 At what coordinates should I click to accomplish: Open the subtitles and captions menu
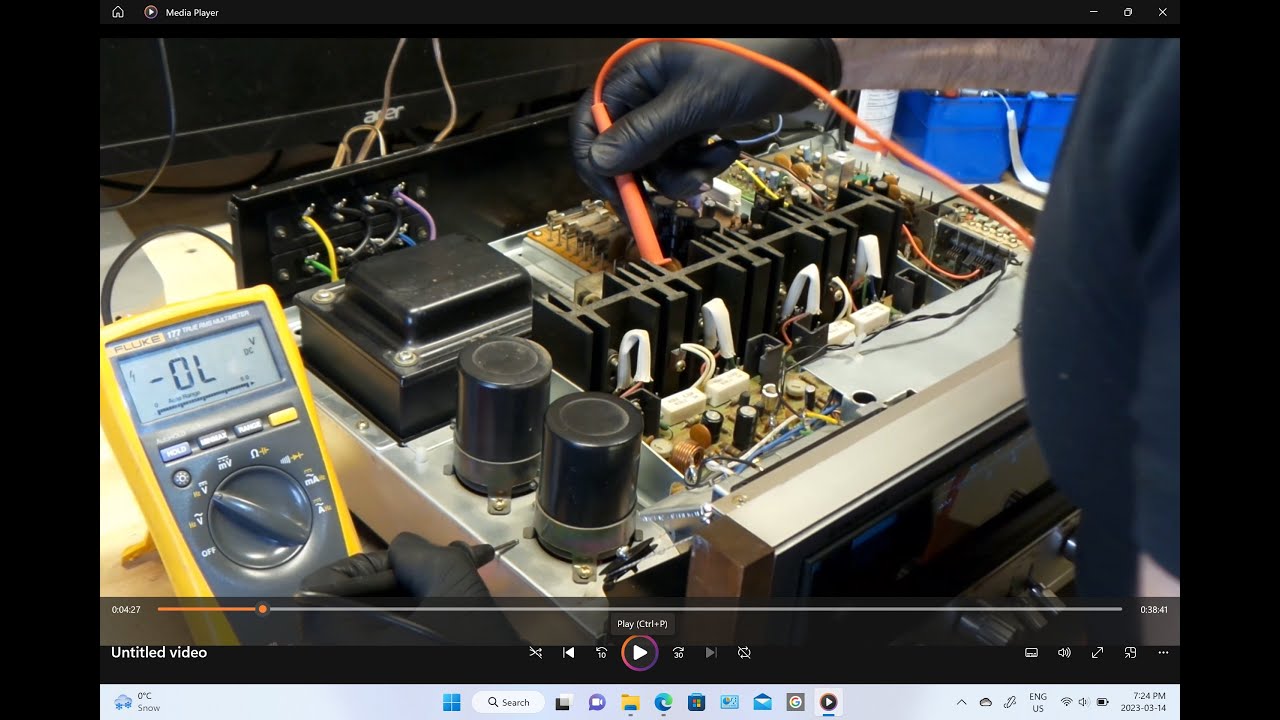1031,652
